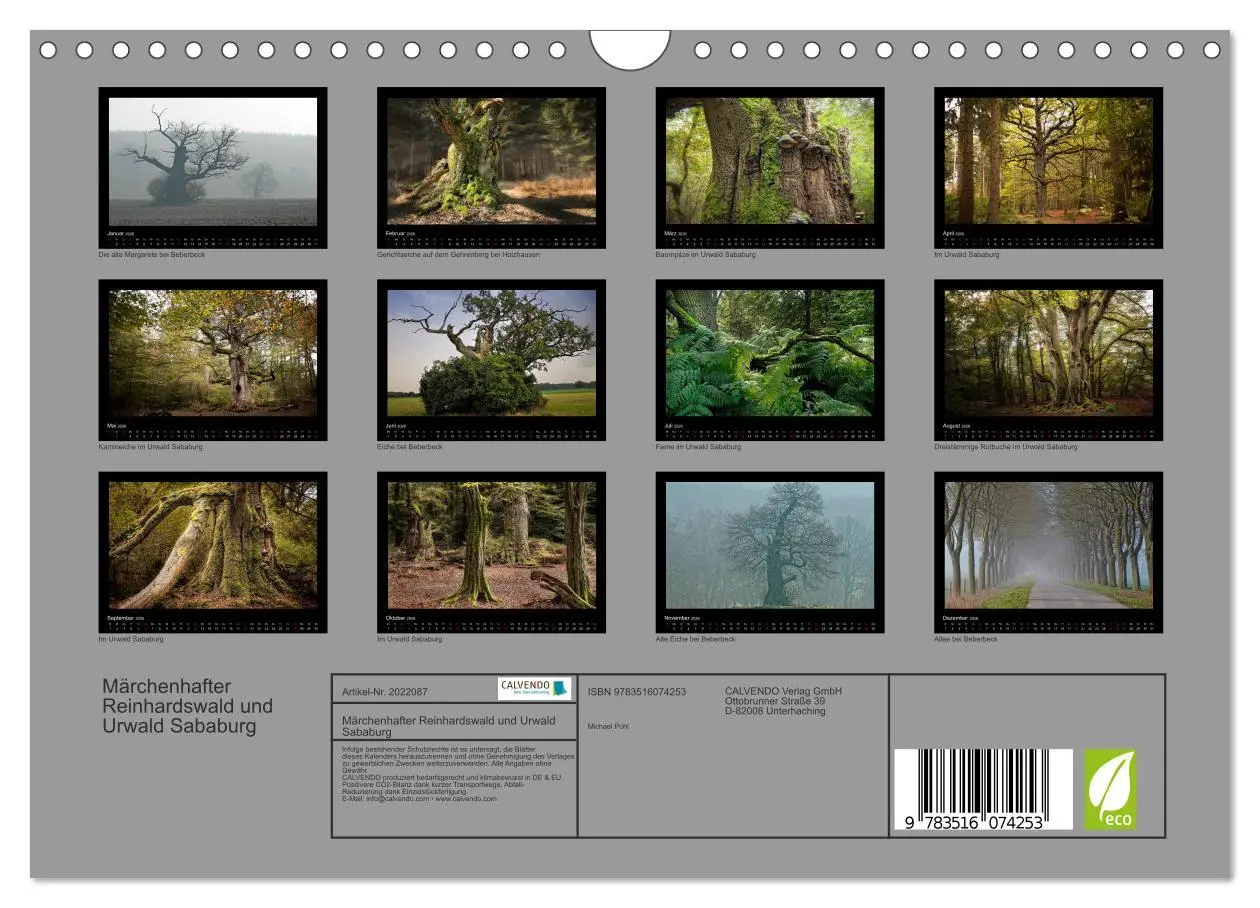
Task: Open the November misty oak photo
Action: pyautogui.click(x=770, y=545)
